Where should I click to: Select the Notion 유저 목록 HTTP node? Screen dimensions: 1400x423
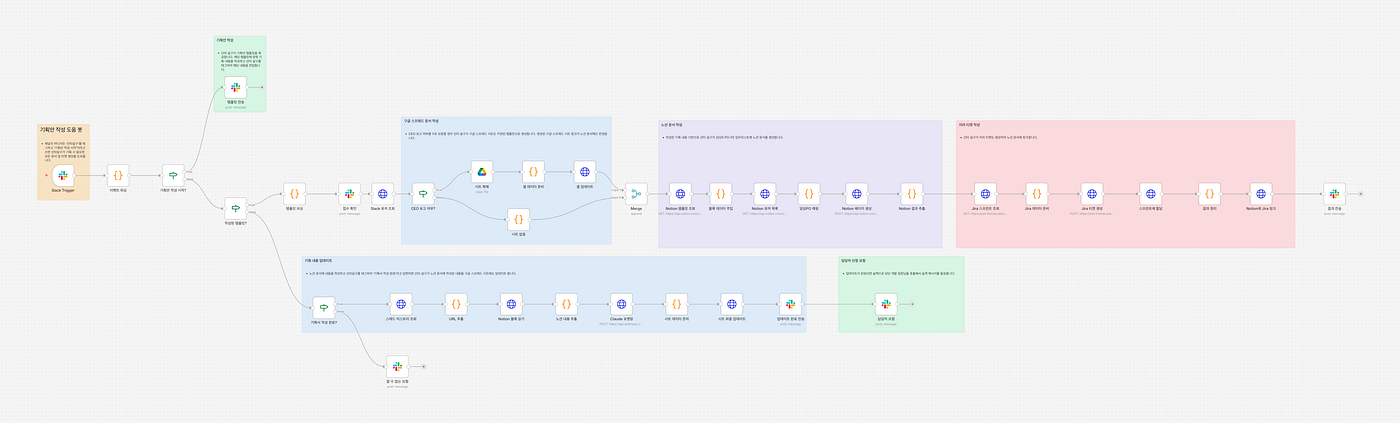[x=765, y=194]
